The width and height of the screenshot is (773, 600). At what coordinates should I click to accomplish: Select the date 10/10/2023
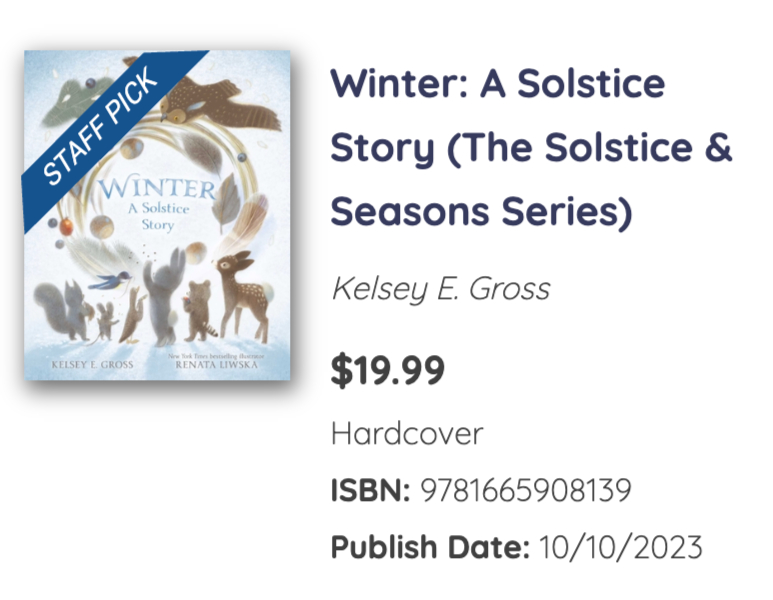pyautogui.click(x=620, y=548)
